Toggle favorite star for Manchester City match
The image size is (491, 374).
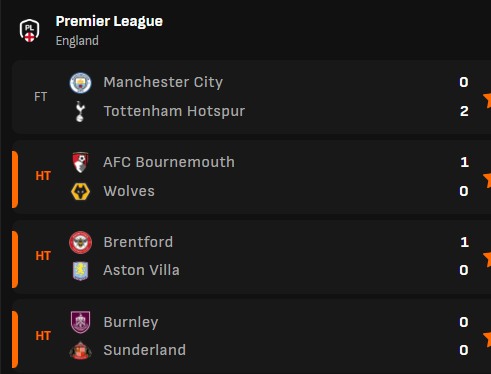[487, 100]
